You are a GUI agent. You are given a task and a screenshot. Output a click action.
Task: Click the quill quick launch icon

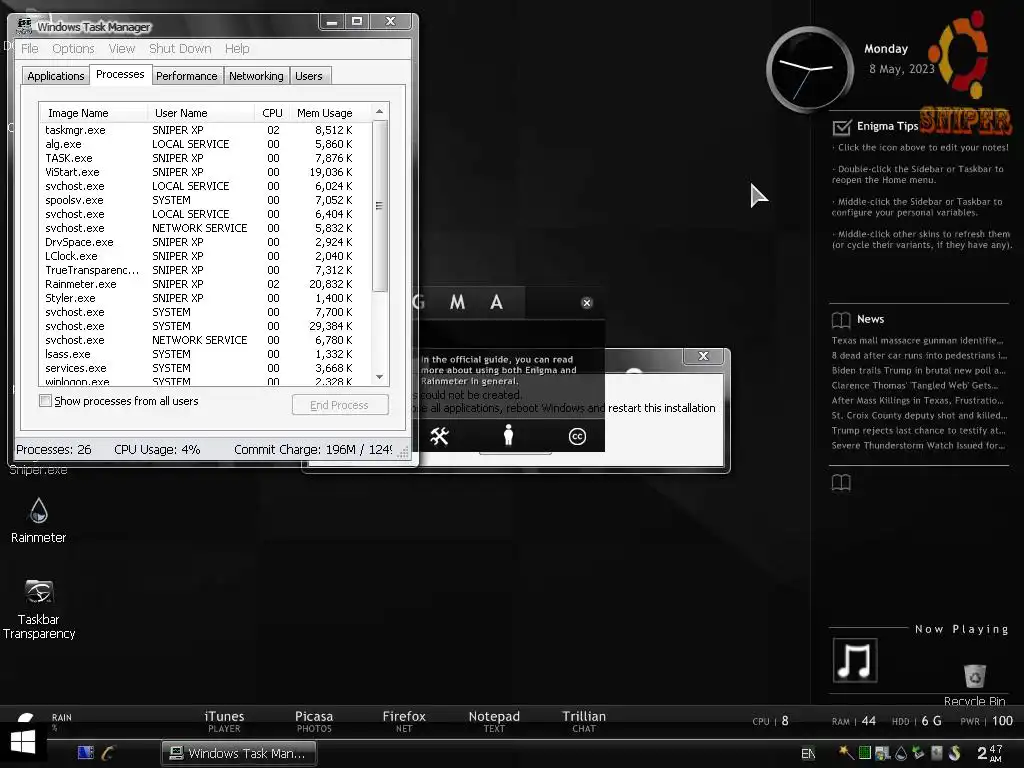108,752
